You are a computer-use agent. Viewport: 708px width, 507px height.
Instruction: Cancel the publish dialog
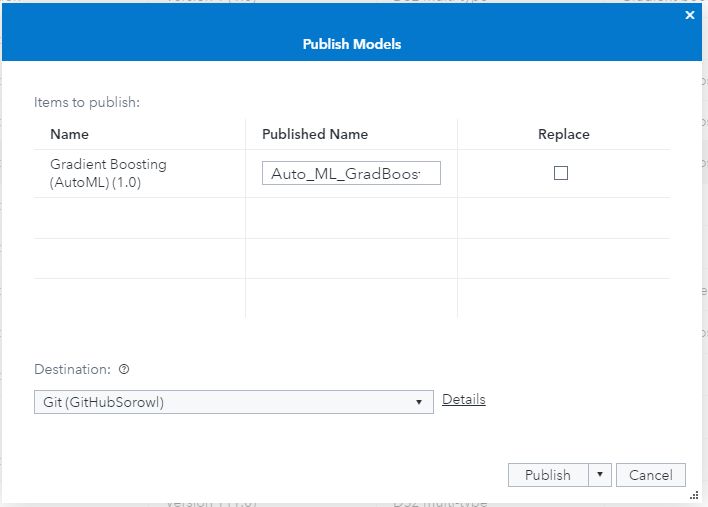pos(651,475)
